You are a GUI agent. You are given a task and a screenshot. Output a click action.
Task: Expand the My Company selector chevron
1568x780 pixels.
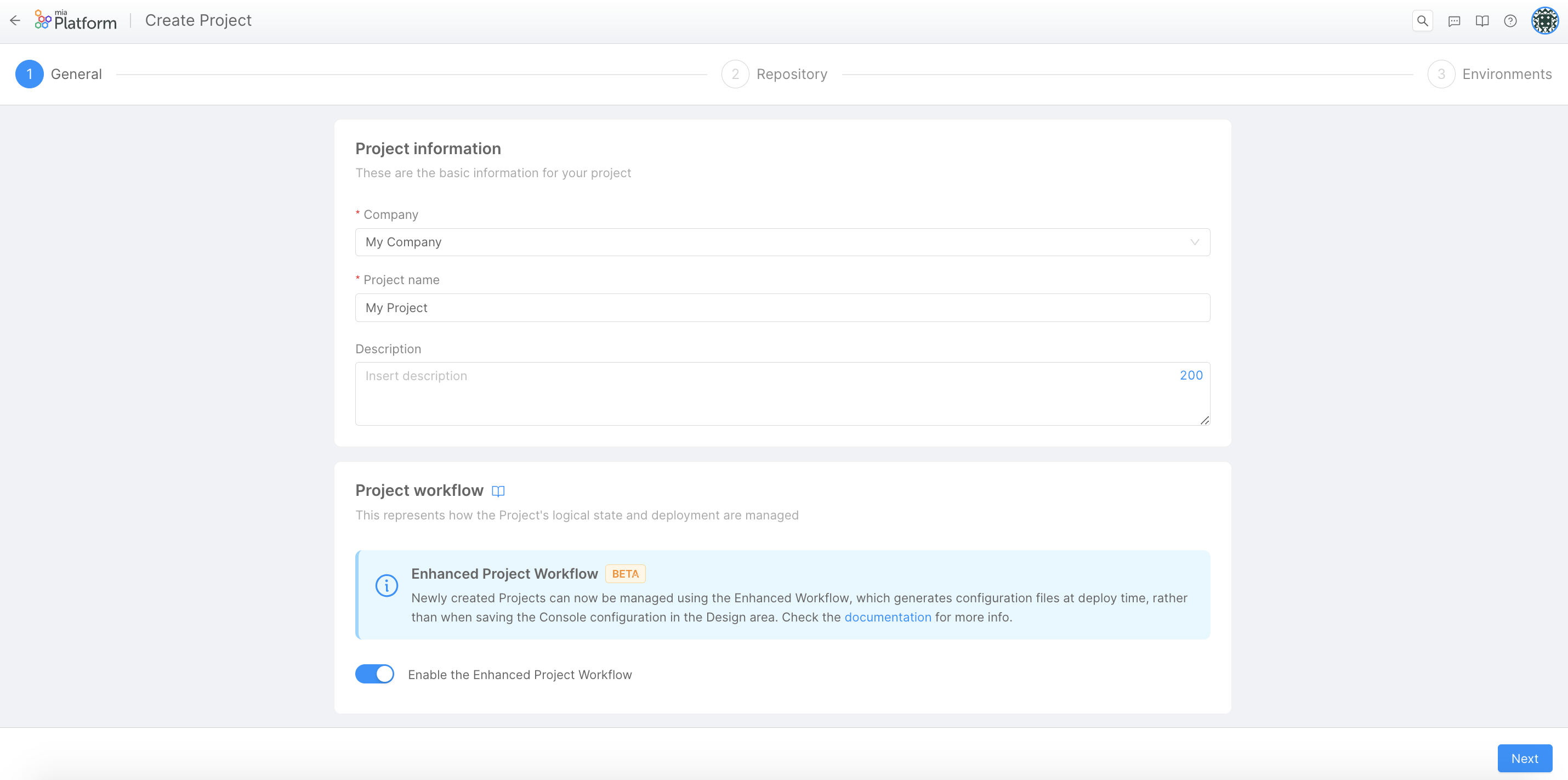(x=1194, y=242)
